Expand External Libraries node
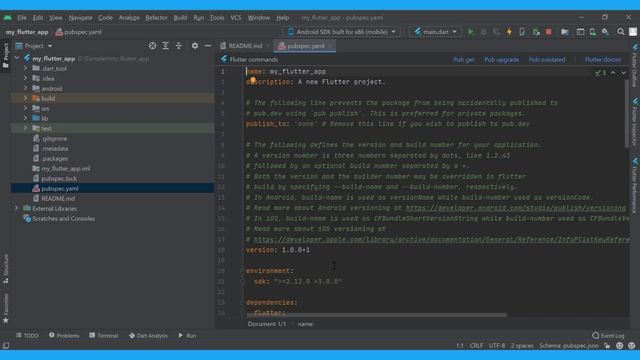 point(17,208)
